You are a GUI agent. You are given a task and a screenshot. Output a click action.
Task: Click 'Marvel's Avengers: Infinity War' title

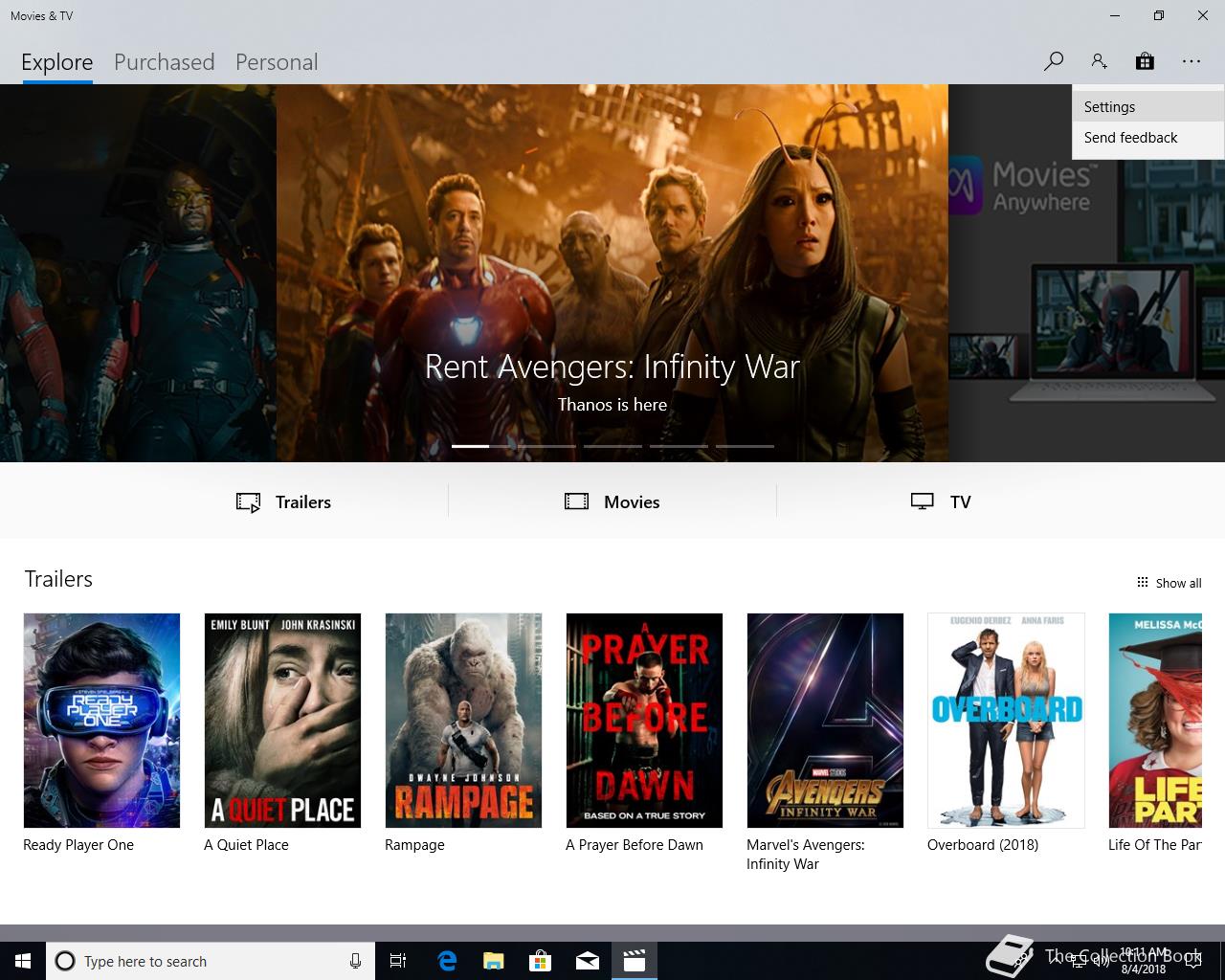[806, 855]
